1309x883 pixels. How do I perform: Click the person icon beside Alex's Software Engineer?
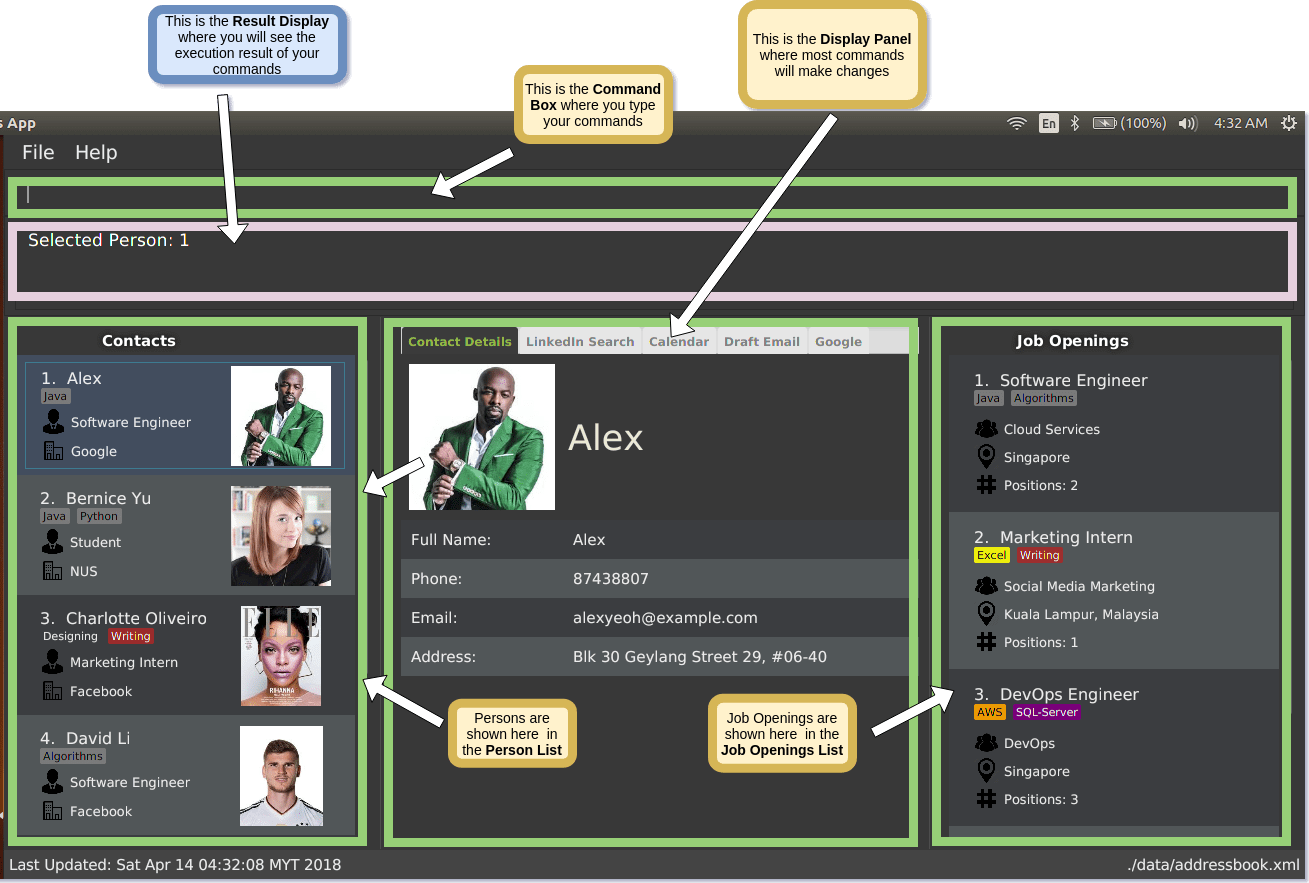tap(53, 422)
